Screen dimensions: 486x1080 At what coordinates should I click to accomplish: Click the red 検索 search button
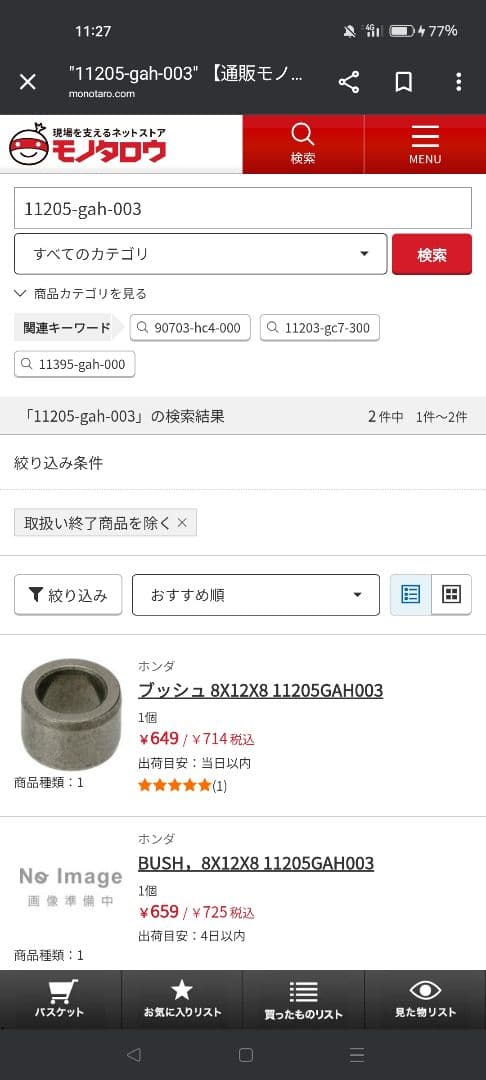pos(432,254)
